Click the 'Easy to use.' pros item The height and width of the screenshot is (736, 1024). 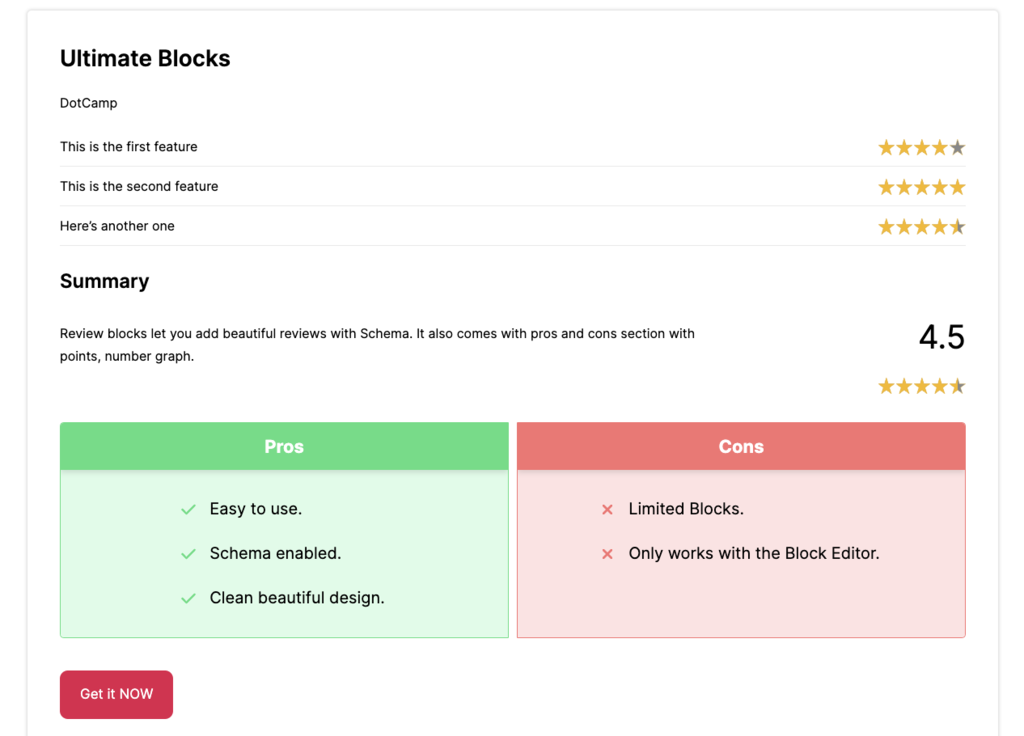[x=255, y=509]
